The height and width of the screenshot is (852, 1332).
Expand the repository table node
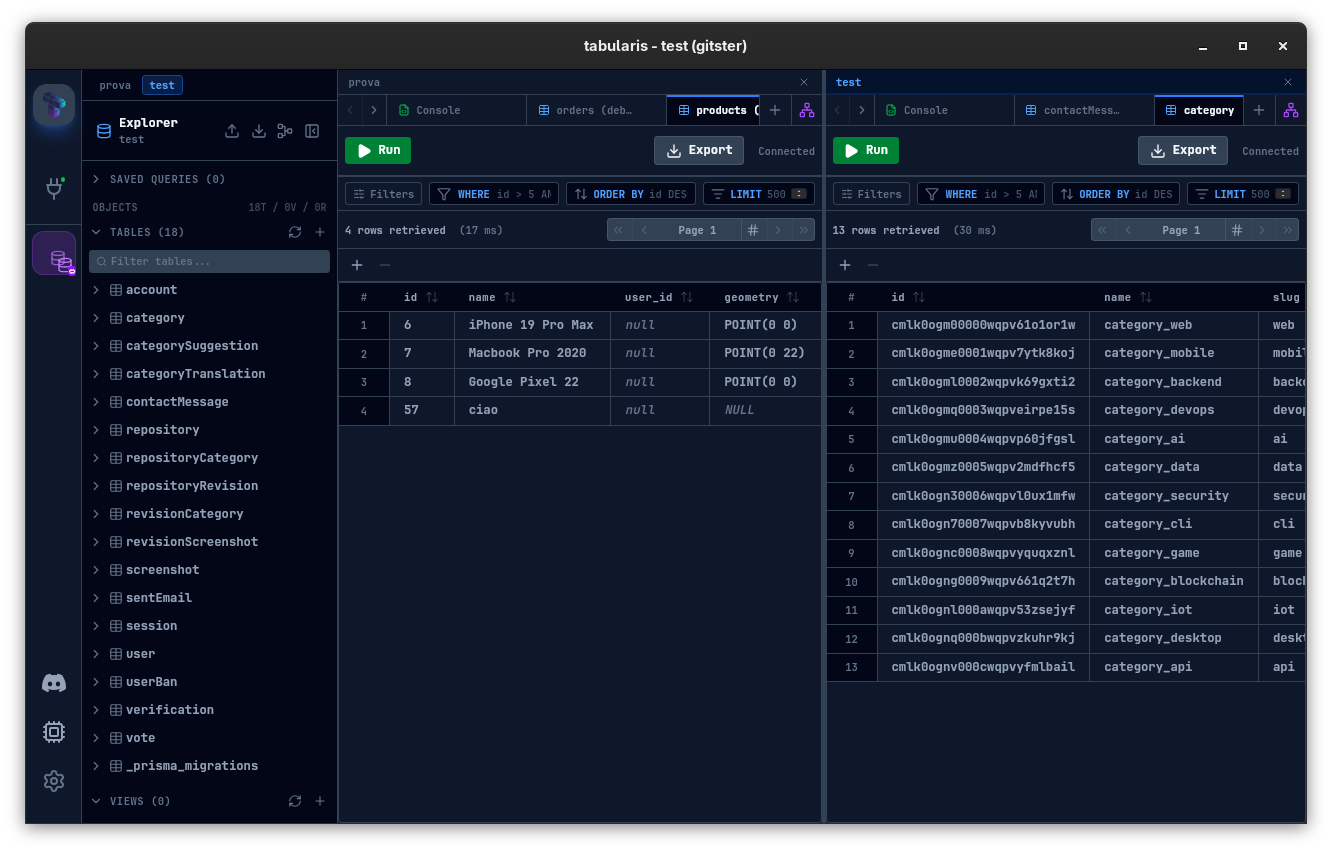click(x=97, y=430)
